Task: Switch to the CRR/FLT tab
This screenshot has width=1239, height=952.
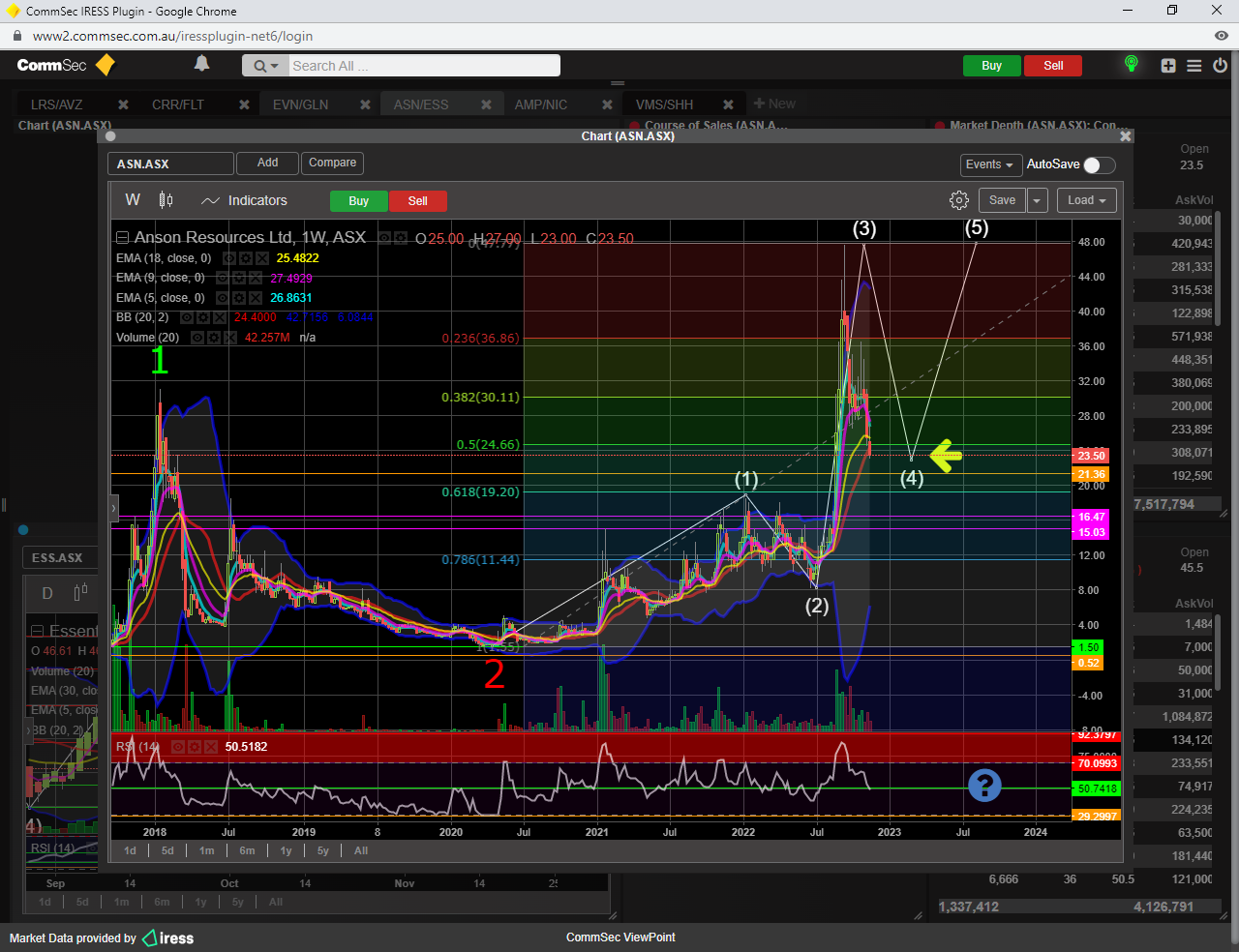Action: [x=178, y=104]
